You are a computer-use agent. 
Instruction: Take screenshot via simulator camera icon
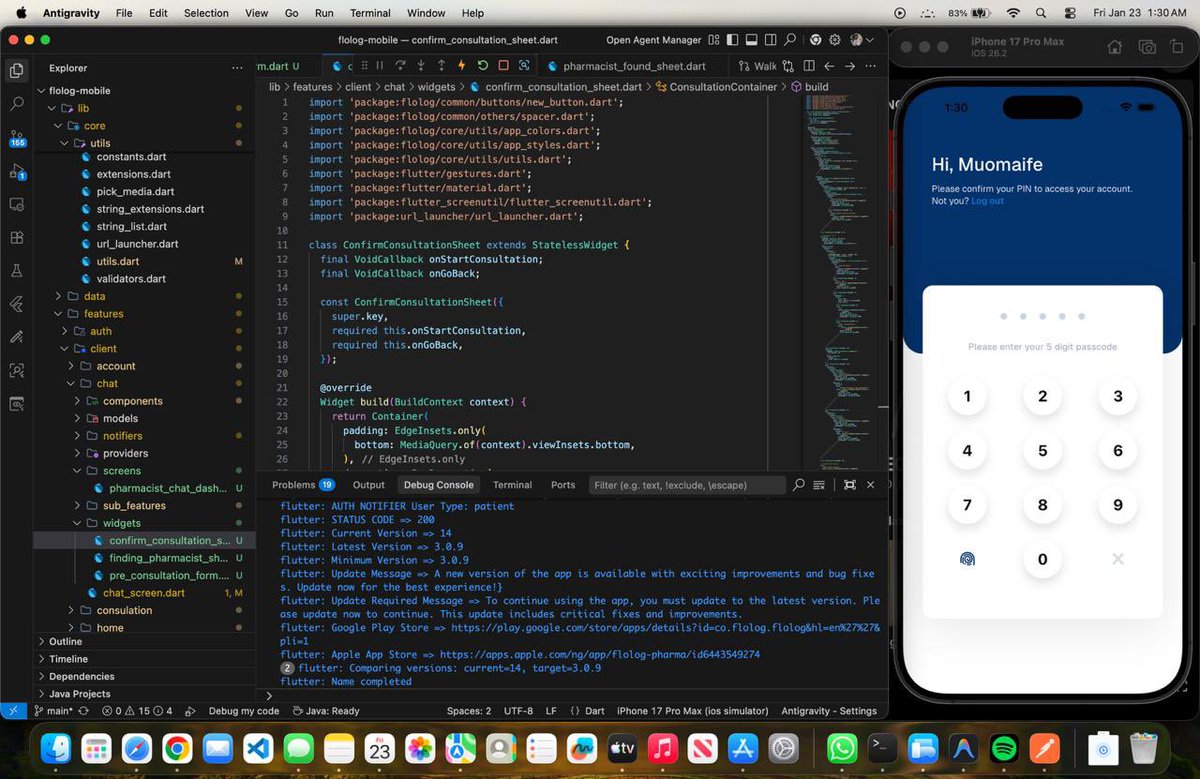click(1148, 47)
